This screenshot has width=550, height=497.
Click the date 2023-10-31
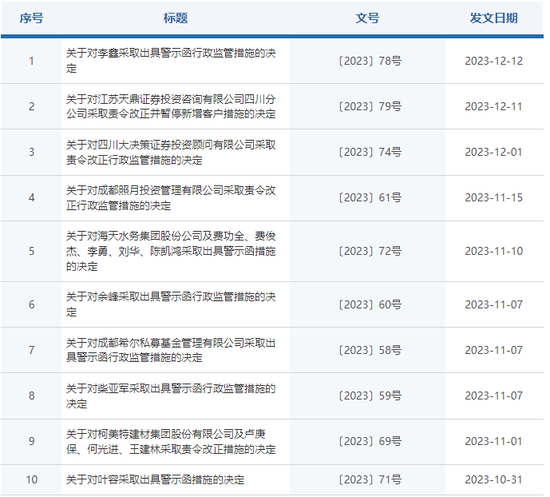[x=494, y=479]
